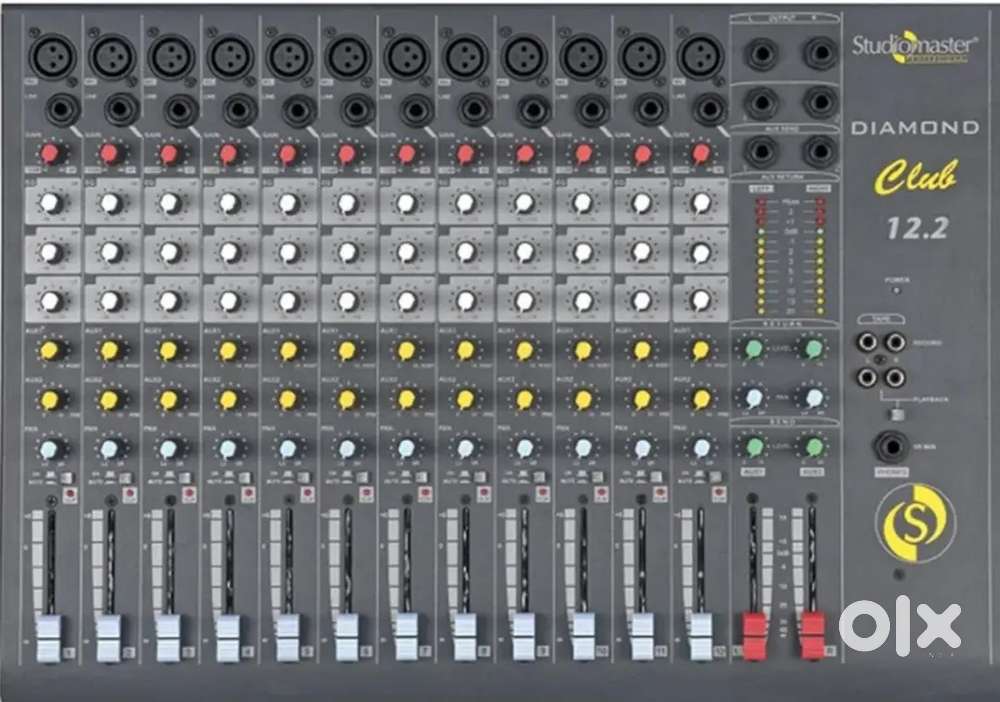Click channel 5 yellow AUX1 knob
This screenshot has width=1000, height=702.
click(288, 350)
